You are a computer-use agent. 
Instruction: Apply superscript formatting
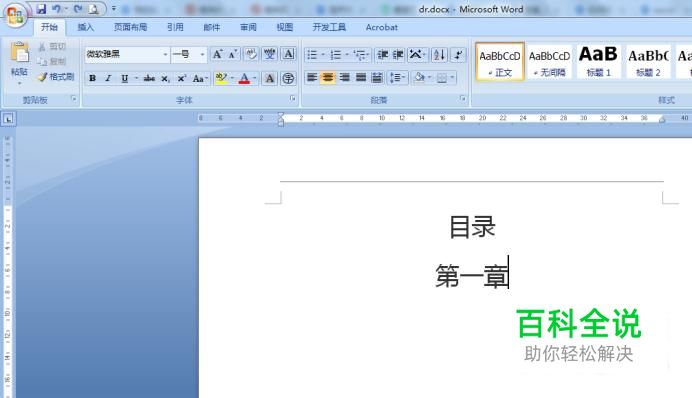coord(181,79)
